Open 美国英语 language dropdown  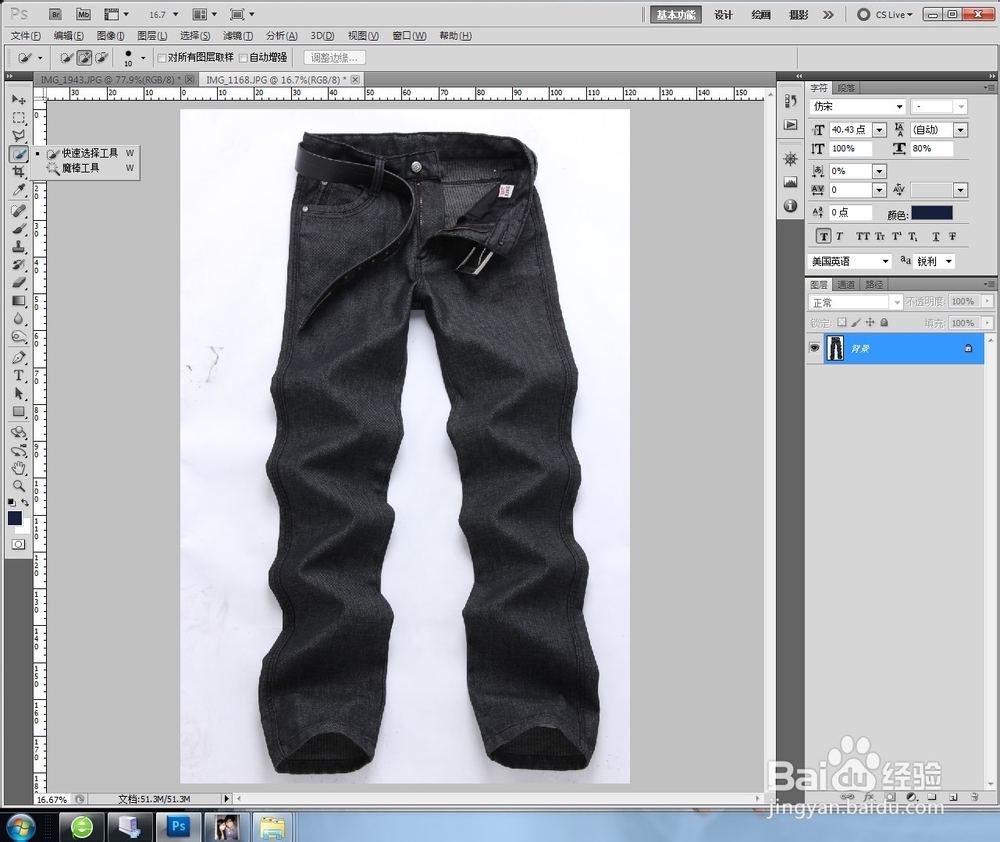click(885, 262)
